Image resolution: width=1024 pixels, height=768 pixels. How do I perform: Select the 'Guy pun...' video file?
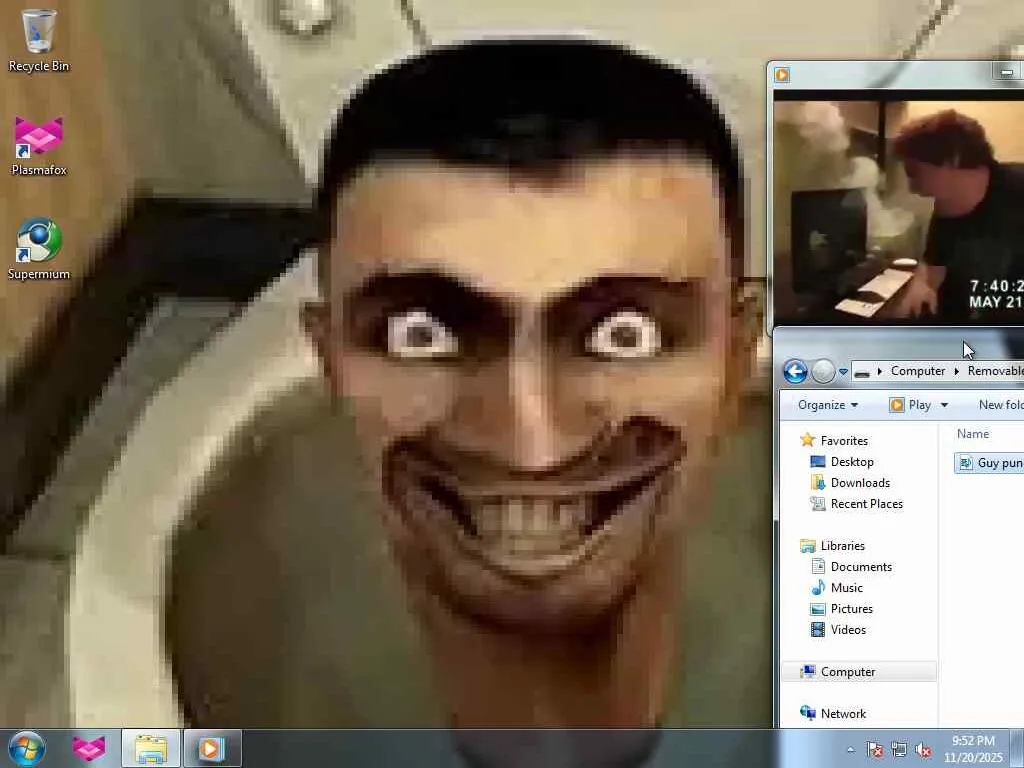pos(989,463)
